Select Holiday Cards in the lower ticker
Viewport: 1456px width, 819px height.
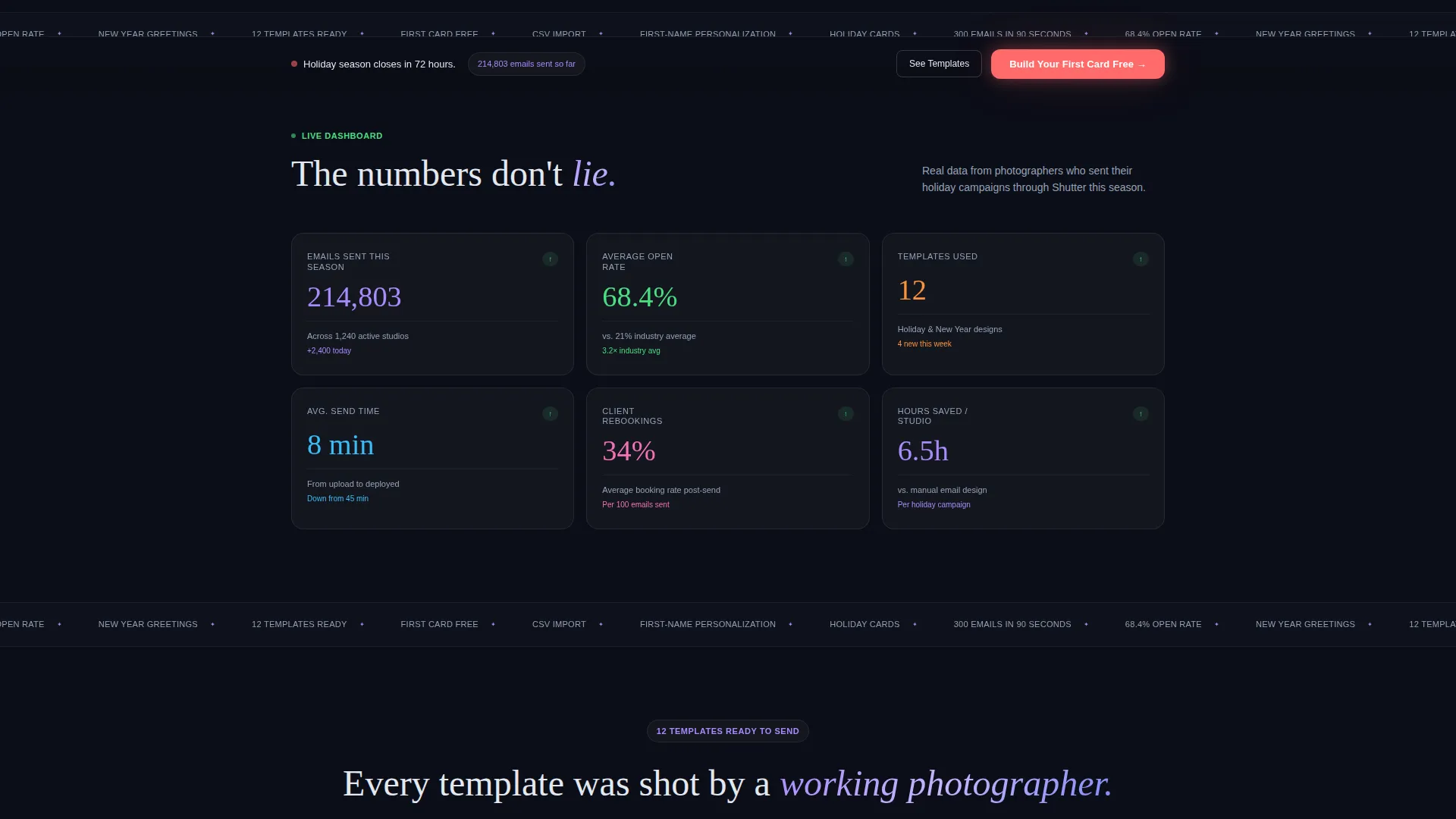pyautogui.click(x=864, y=624)
